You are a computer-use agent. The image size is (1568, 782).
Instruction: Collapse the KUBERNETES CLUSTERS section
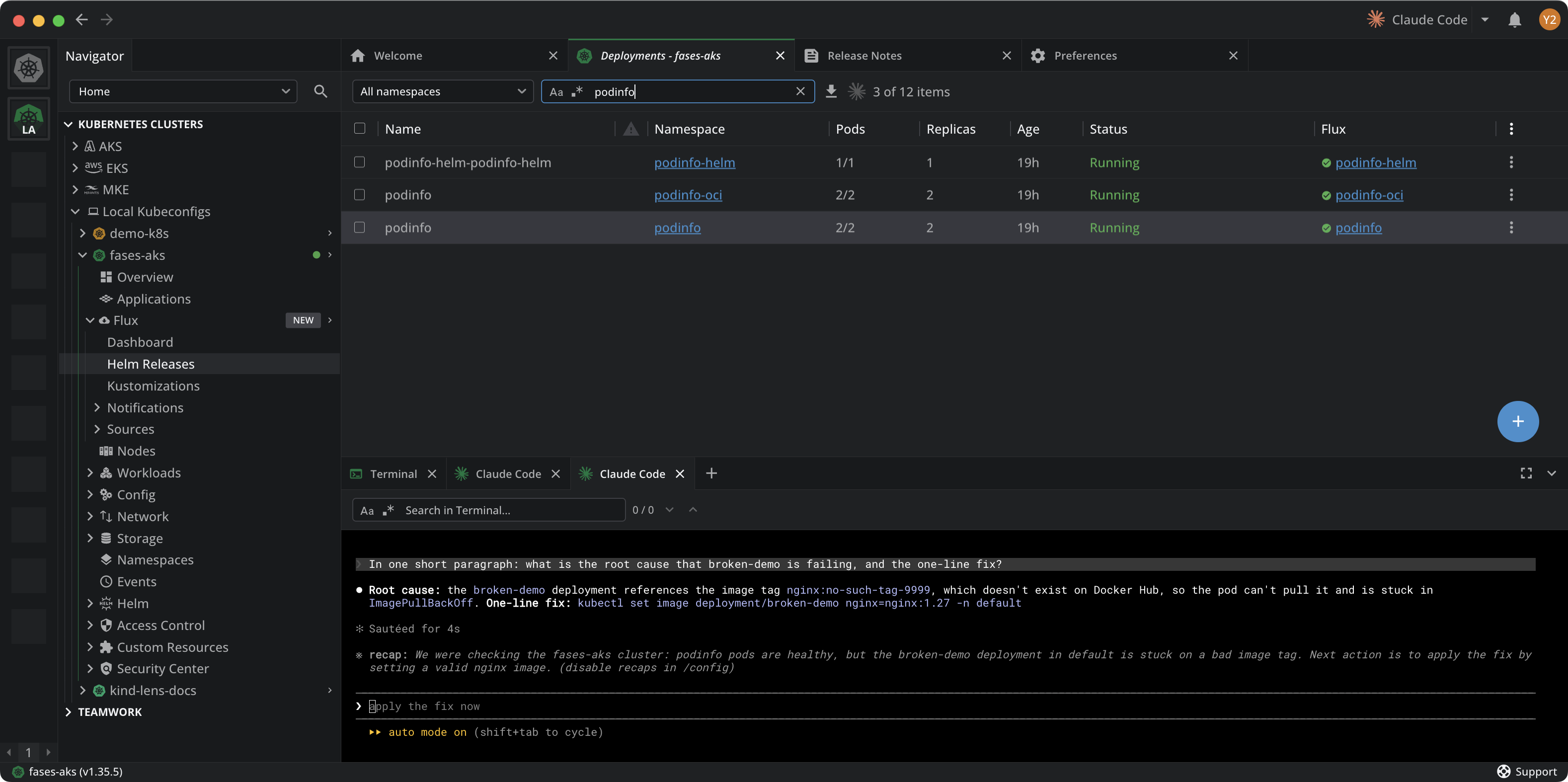click(68, 124)
